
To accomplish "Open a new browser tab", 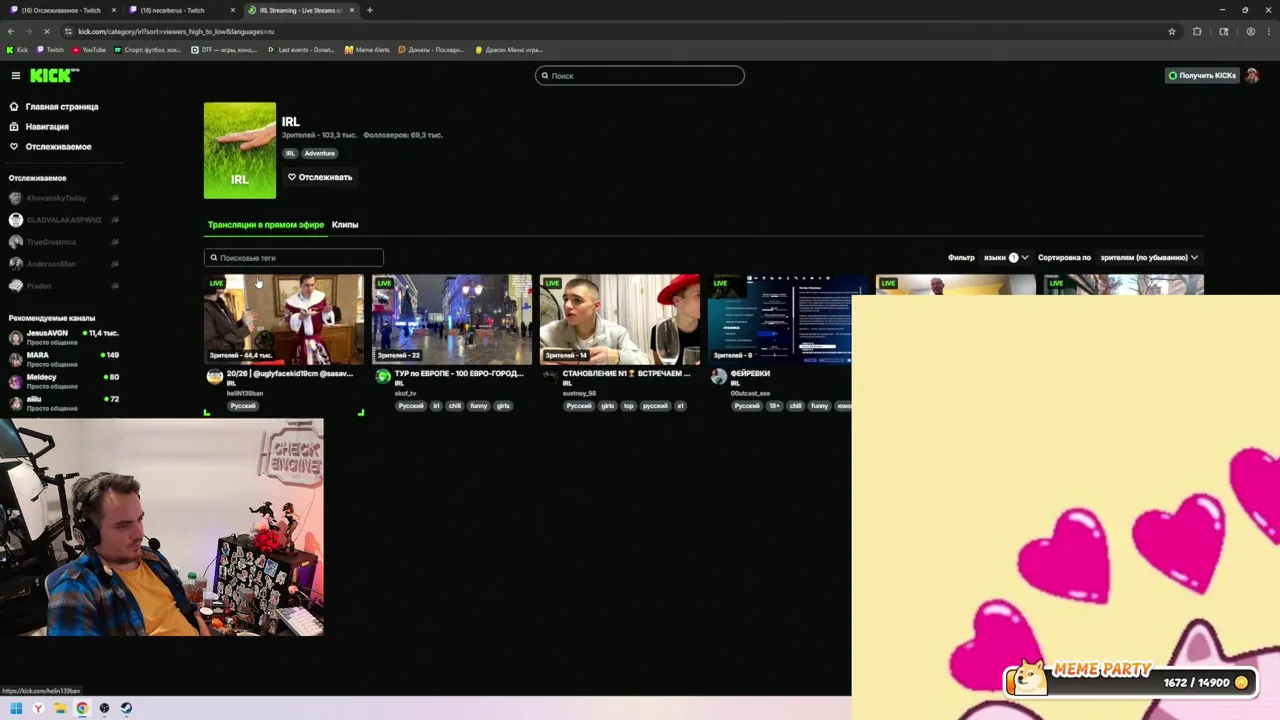I will click(370, 10).
